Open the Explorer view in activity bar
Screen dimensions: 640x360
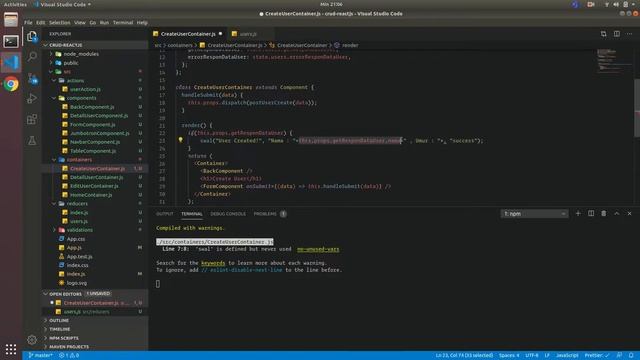[32, 37]
